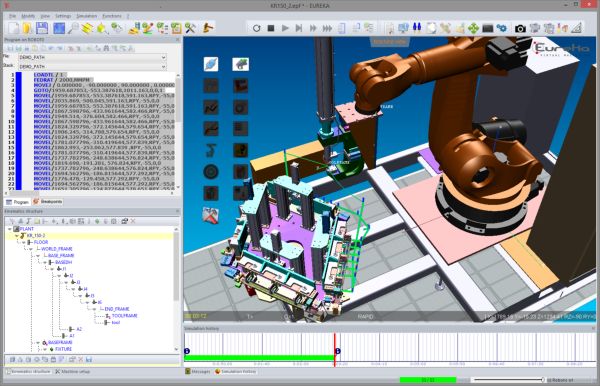This screenshot has width=600, height=386.
Task: Click the green four-arrow move icon
Action: point(473,28)
